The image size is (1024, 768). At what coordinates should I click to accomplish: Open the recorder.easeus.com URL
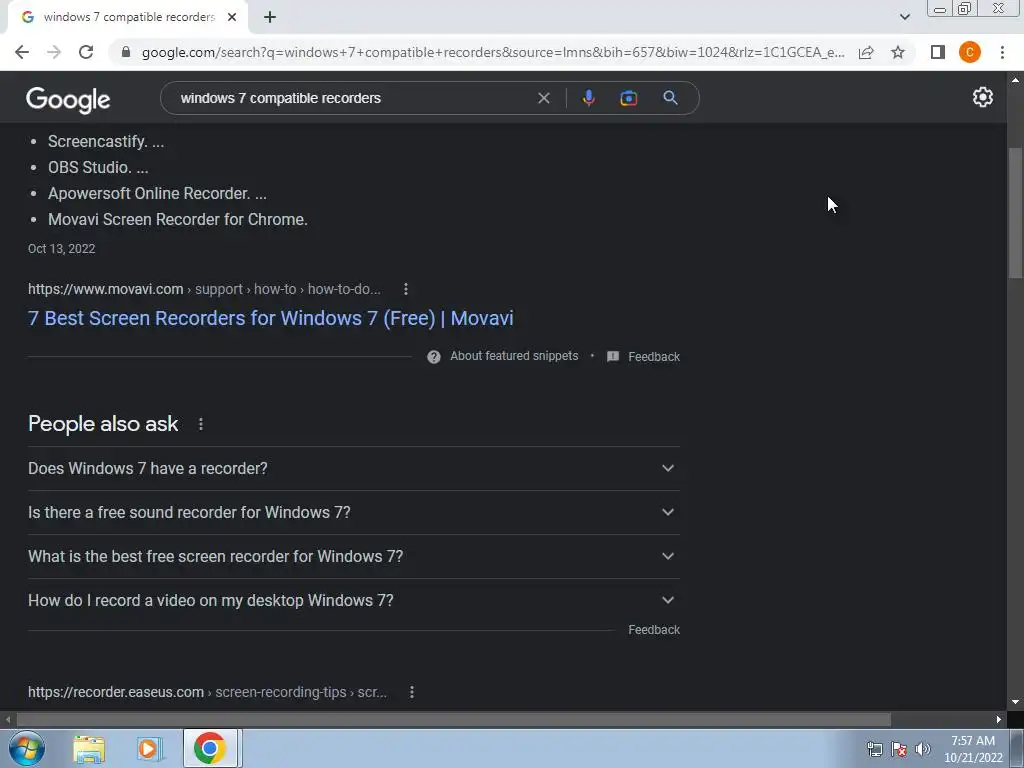207,692
